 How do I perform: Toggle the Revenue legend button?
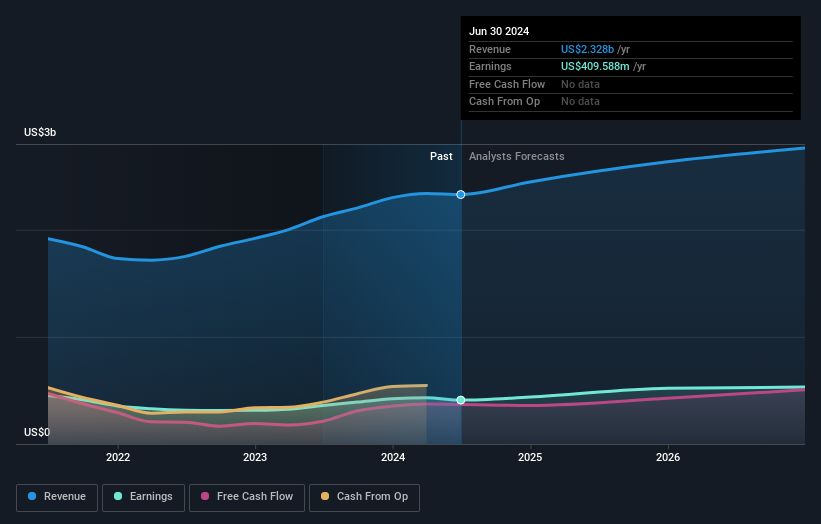coord(57,497)
